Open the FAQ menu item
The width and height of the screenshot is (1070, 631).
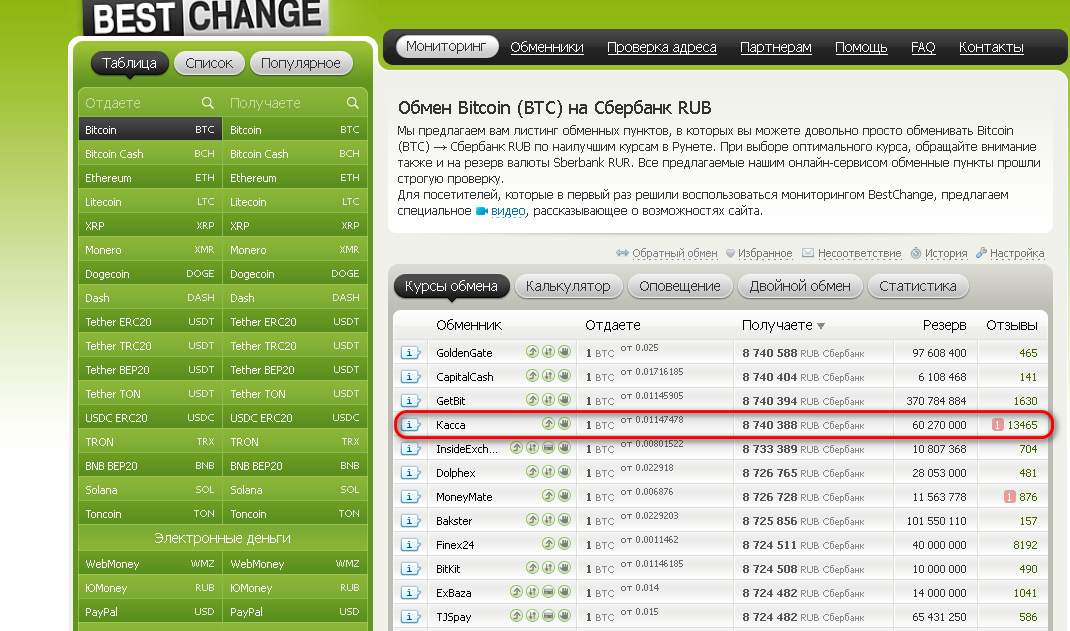click(923, 47)
